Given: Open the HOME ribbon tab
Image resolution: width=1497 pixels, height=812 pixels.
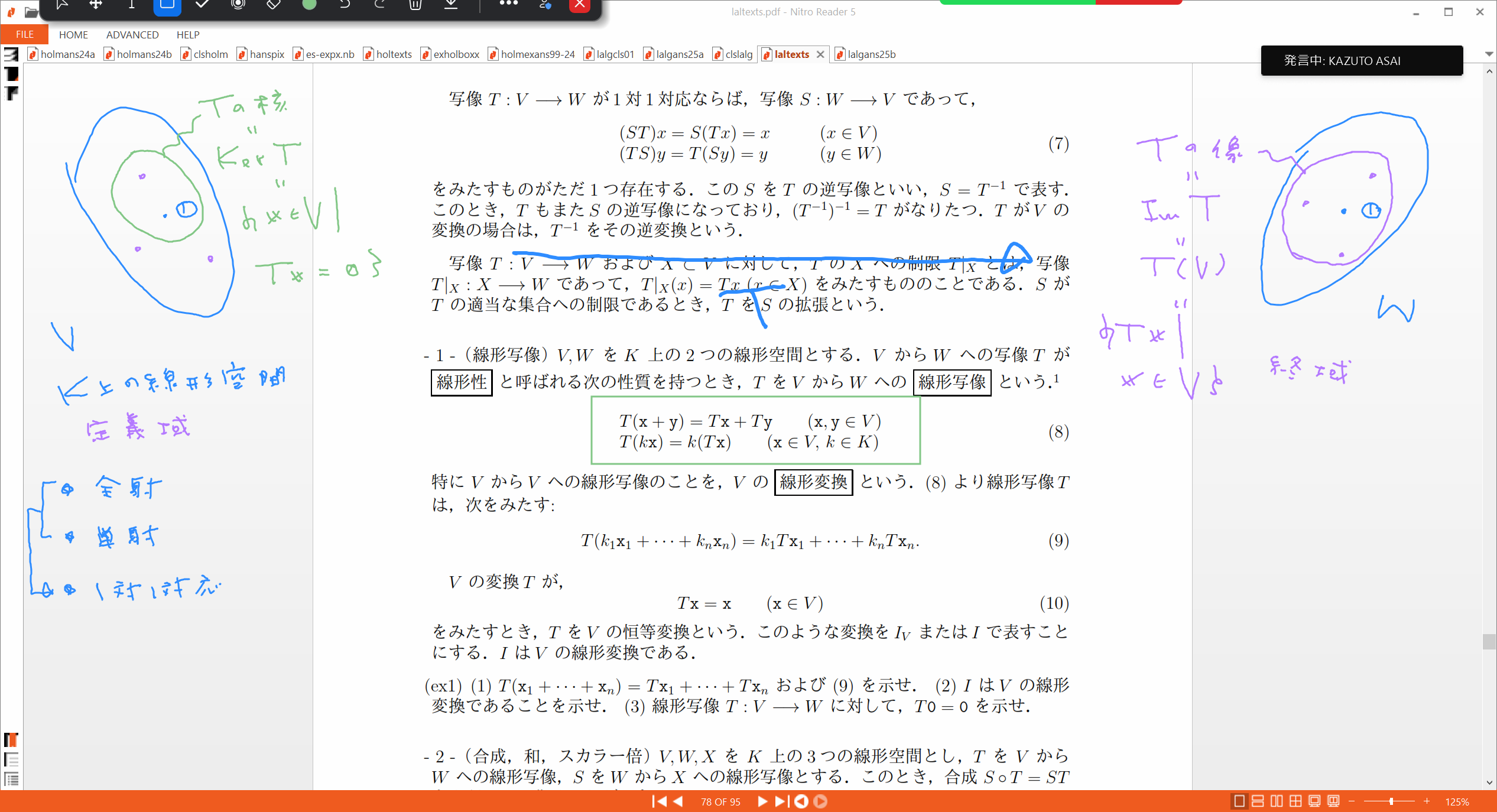Looking at the screenshot, I should (x=73, y=35).
